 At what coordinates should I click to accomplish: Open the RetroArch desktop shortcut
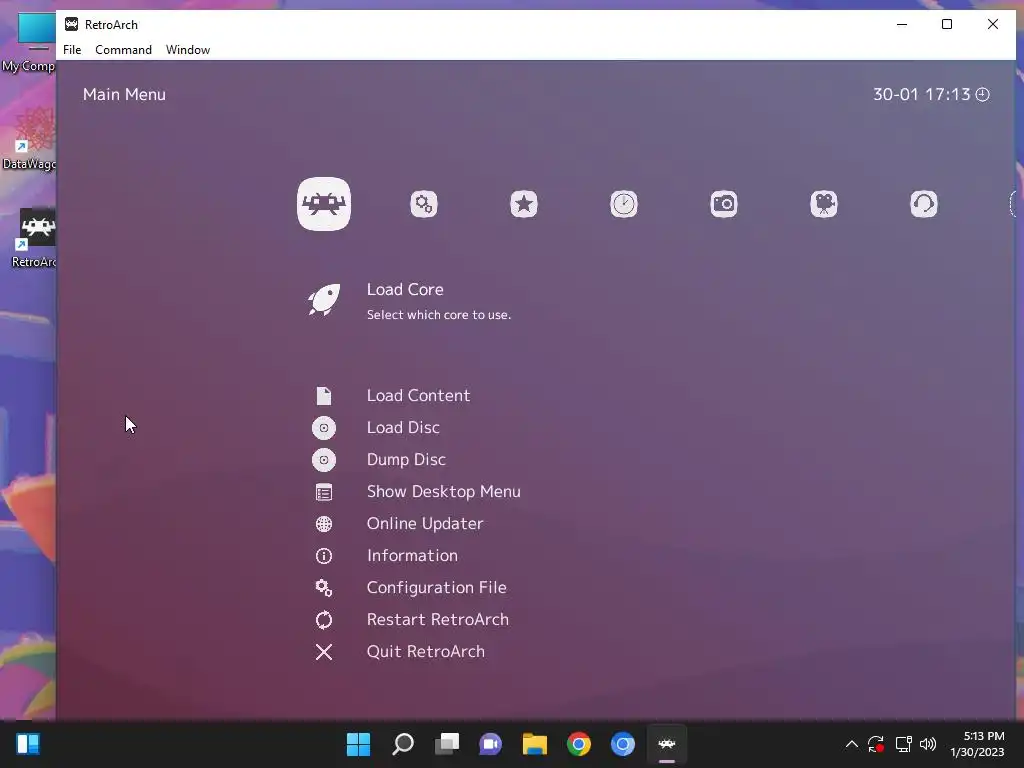point(34,238)
